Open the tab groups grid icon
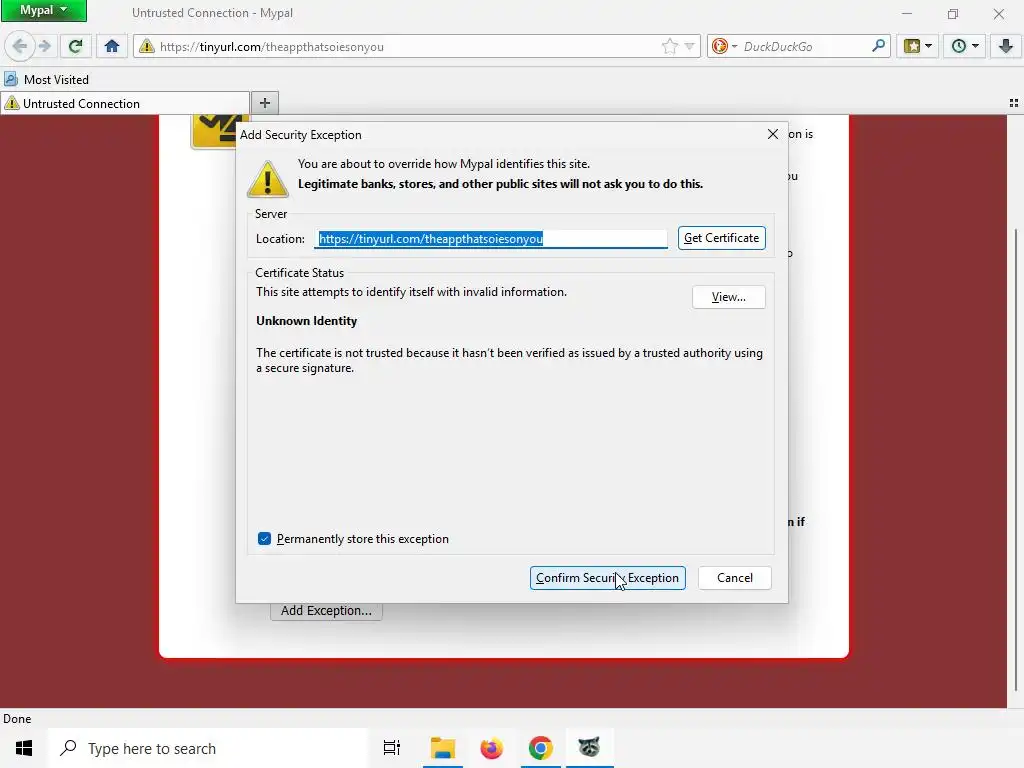The width and height of the screenshot is (1024, 768). pos(1014,103)
